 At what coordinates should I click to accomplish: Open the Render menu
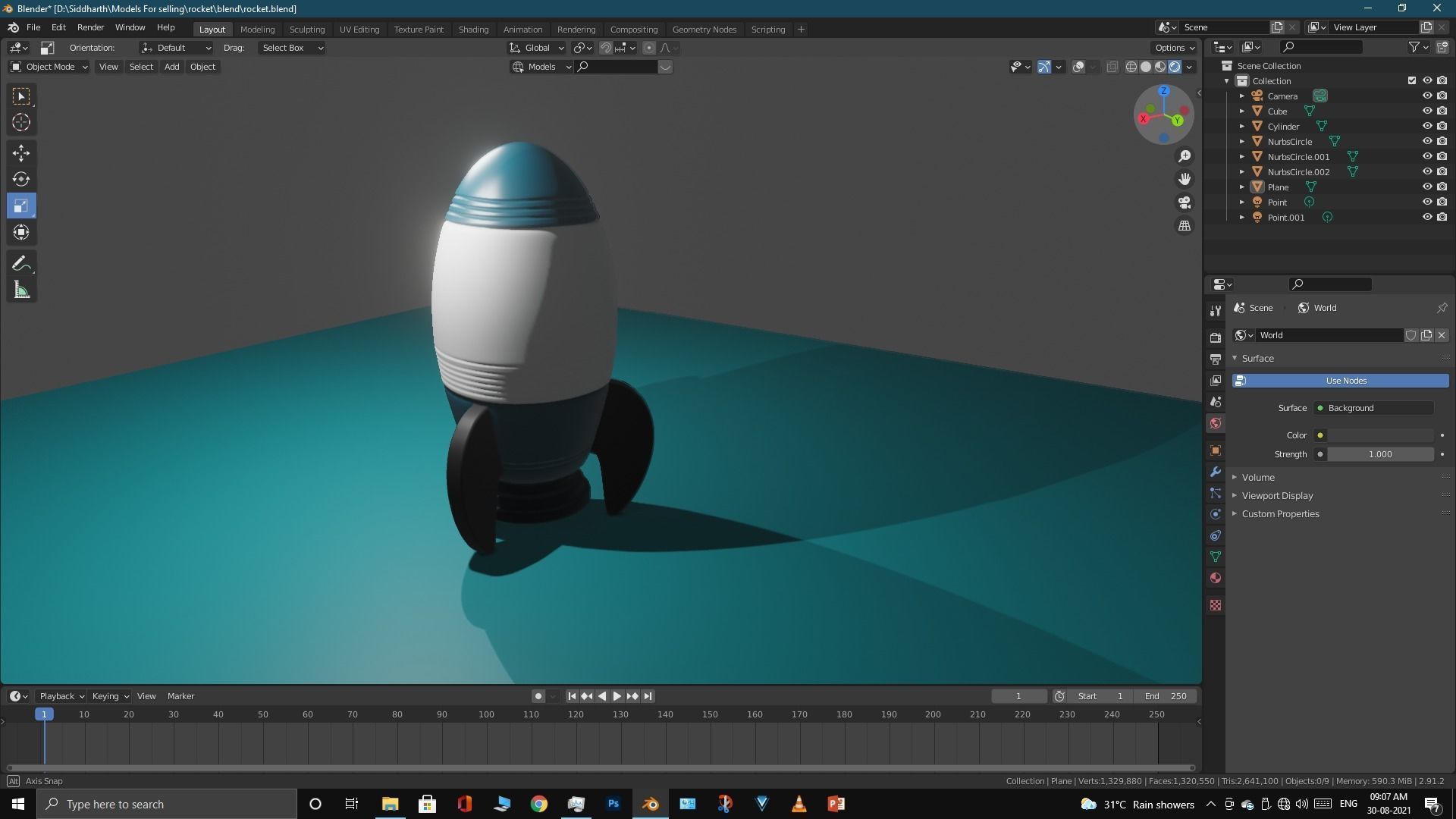(x=90, y=27)
